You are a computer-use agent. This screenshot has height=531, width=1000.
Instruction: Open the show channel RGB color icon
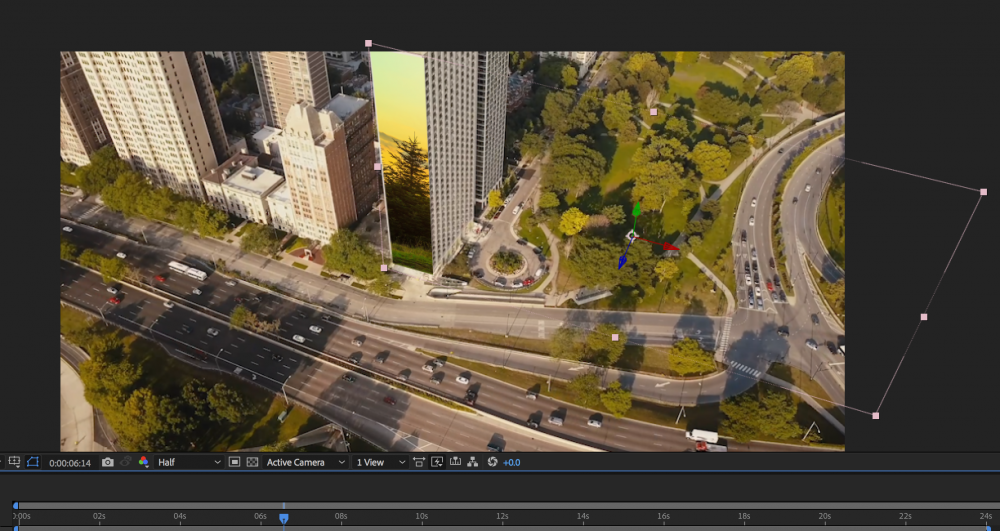tap(144, 462)
